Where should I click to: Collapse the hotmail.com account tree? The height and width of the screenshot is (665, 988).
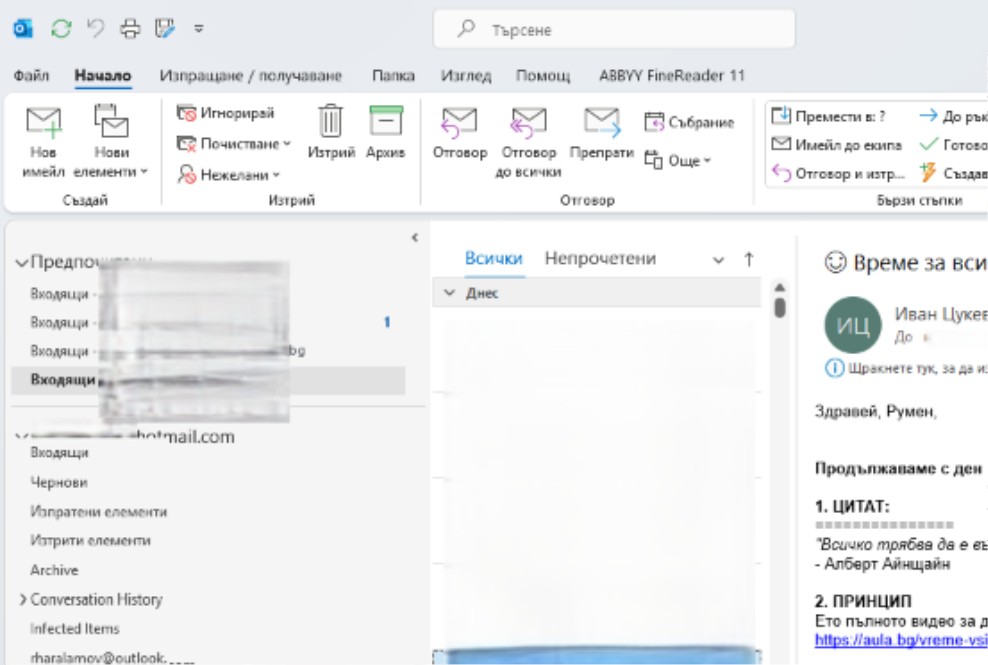[21, 436]
